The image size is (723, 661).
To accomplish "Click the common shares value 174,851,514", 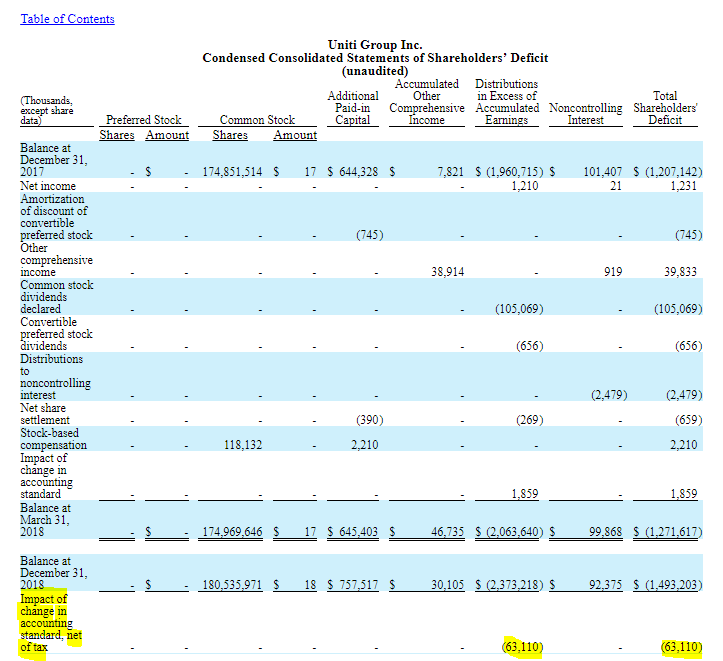I will 232,172.
